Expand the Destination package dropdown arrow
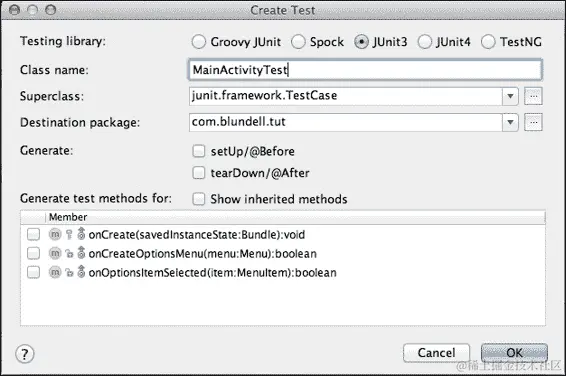The image size is (566, 376). 510,123
